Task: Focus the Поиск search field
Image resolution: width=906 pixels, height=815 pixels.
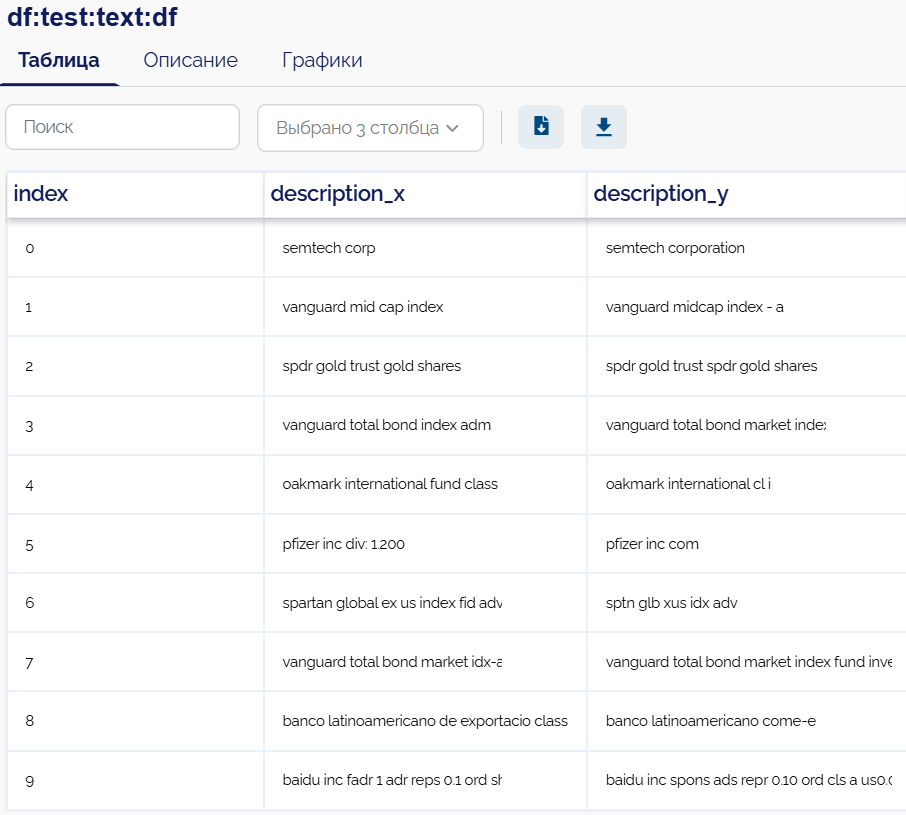Action: (x=122, y=127)
